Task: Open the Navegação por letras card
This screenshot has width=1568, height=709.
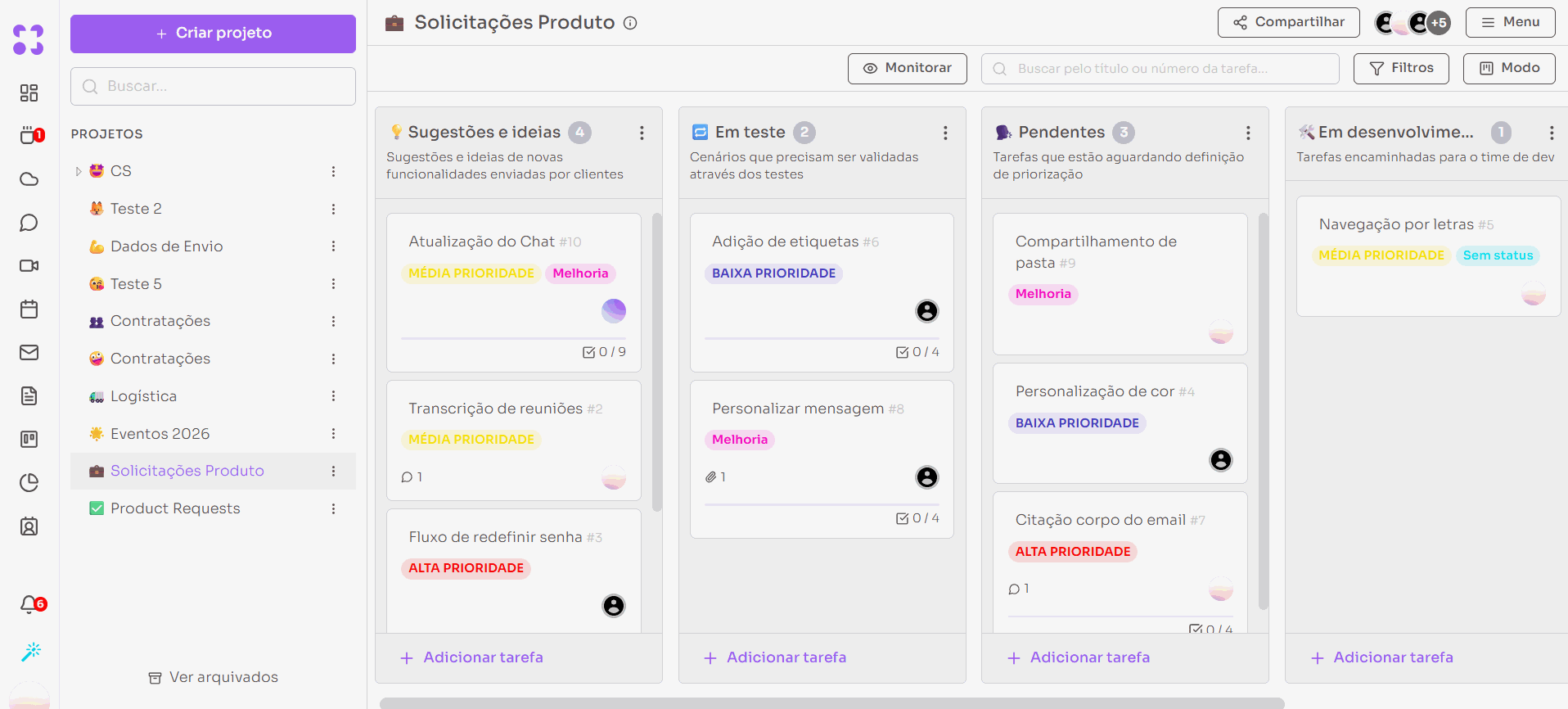Action: (1428, 255)
